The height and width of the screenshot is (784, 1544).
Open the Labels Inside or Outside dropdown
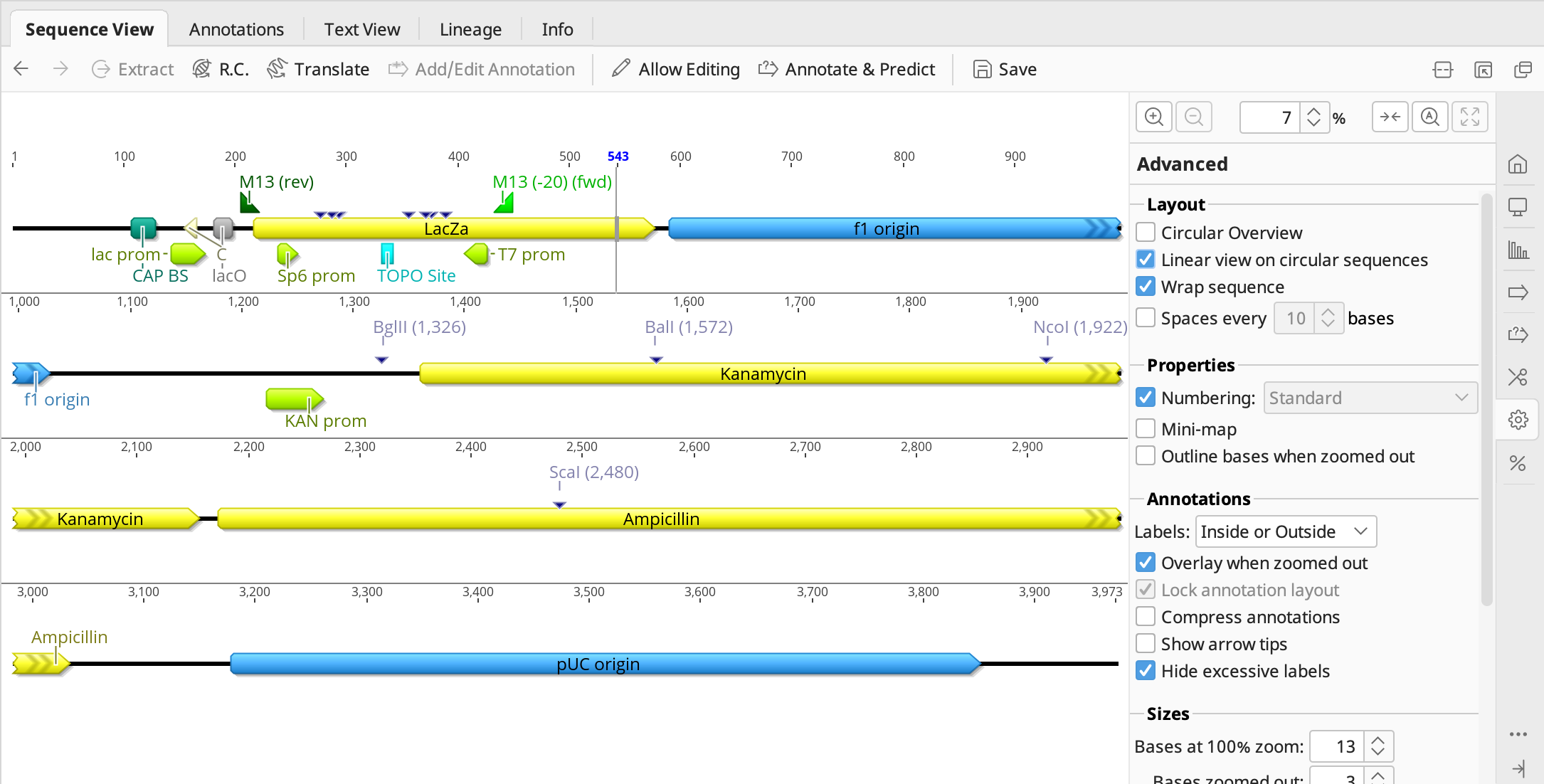1285,531
